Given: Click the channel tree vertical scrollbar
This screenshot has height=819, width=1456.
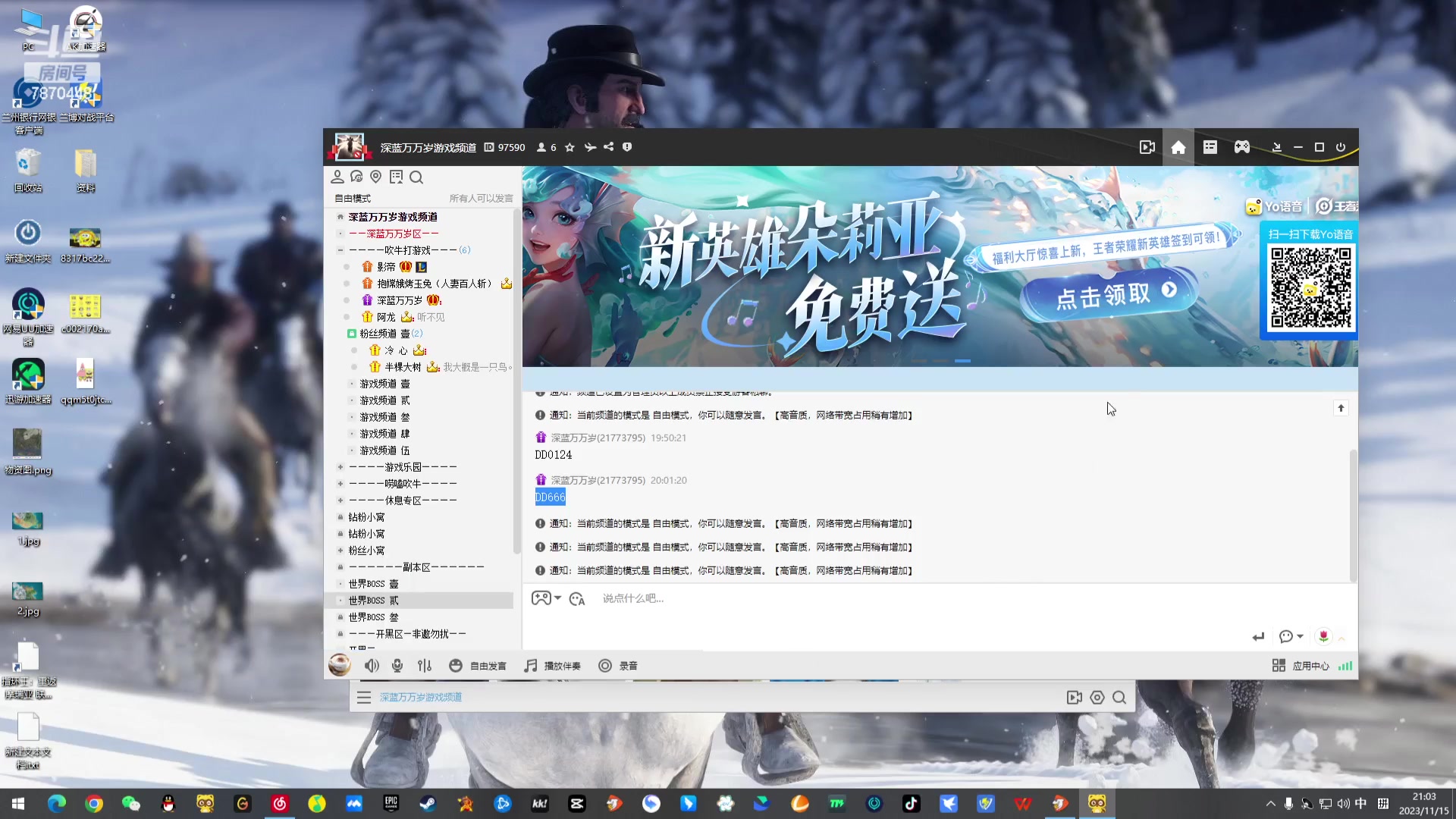Looking at the screenshot, I should [x=516, y=383].
